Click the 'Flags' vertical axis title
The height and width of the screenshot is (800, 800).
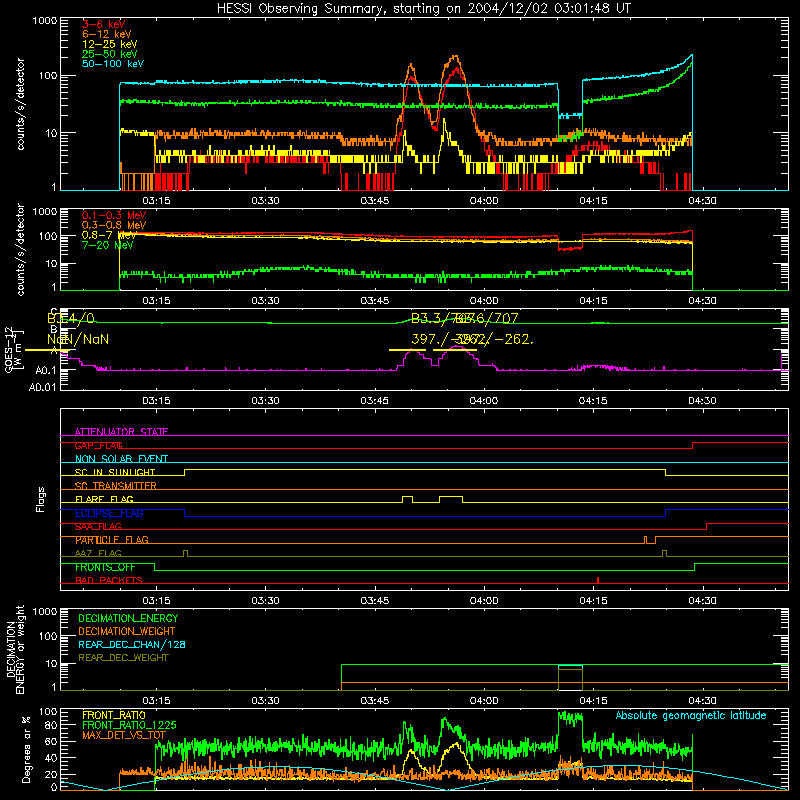tap(41, 499)
